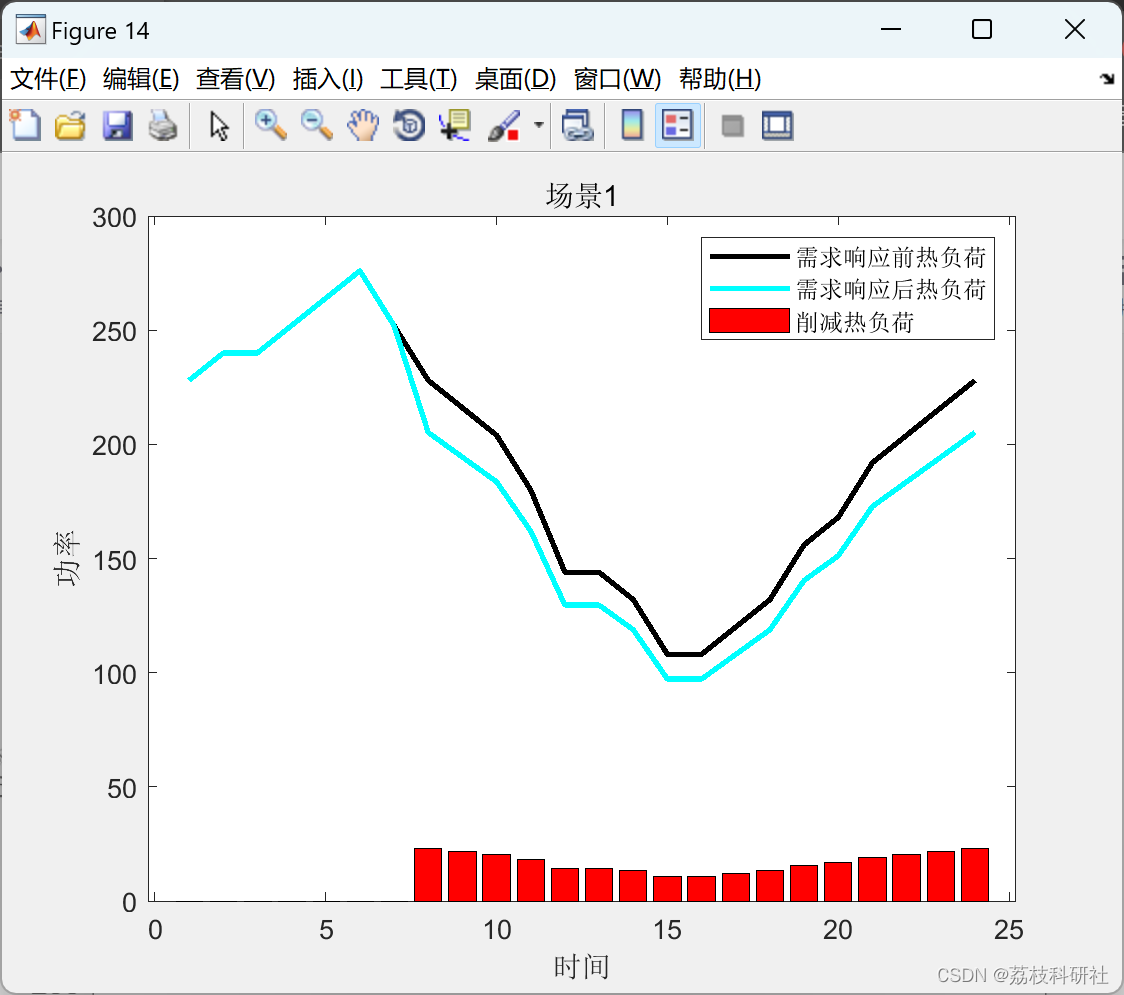Viewport: 1124px width, 995px height.
Task: Print the figure using the printer icon
Action: coord(163,125)
